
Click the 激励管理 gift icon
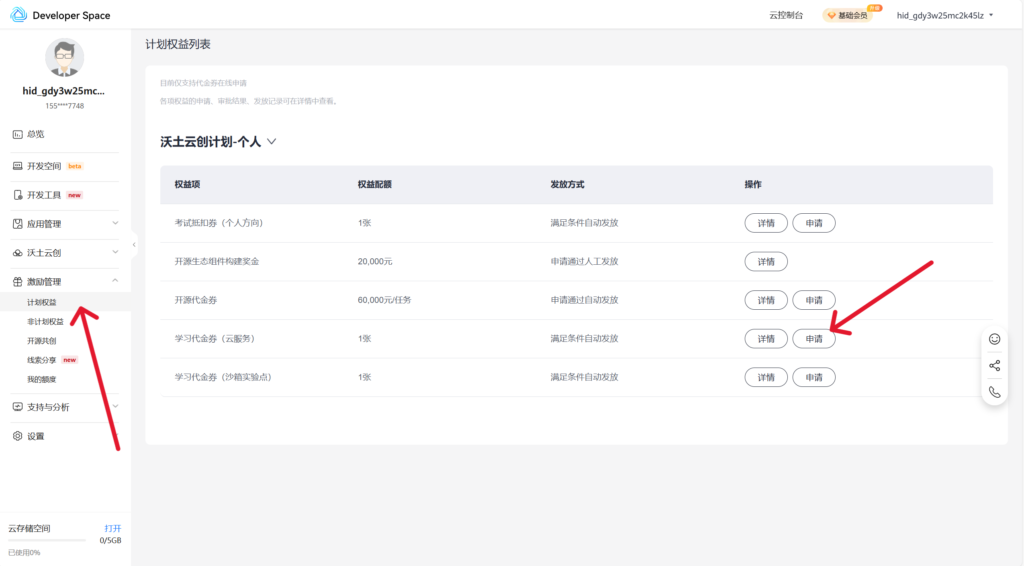(18, 282)
